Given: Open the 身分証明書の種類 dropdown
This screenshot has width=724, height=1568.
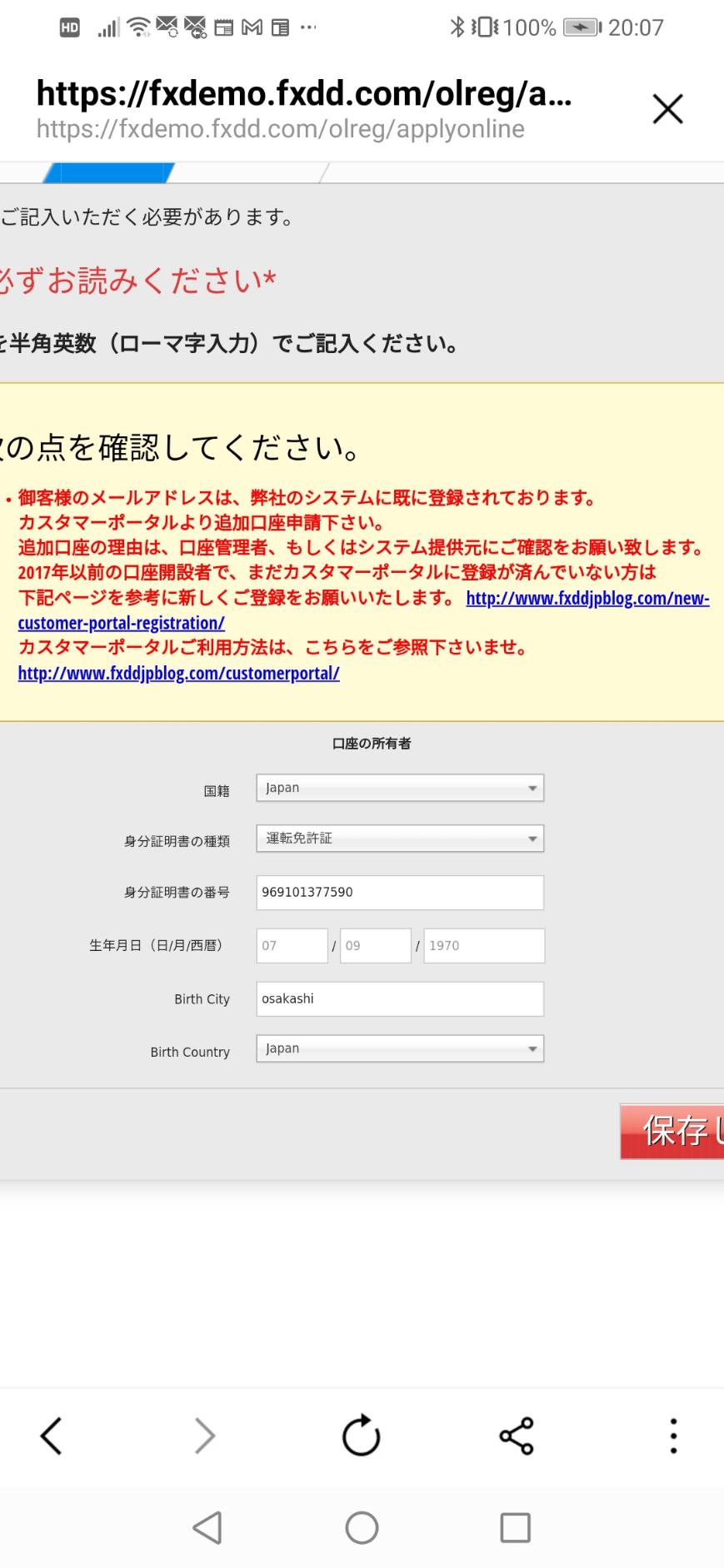Looking at the screenshot, I should coord(400,839).
